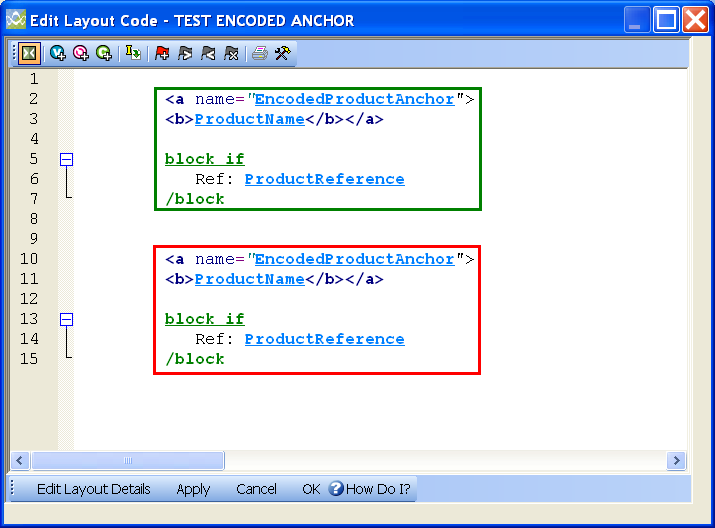Collapse the block at line 13

pyautogui.click(x=67, y=319)
